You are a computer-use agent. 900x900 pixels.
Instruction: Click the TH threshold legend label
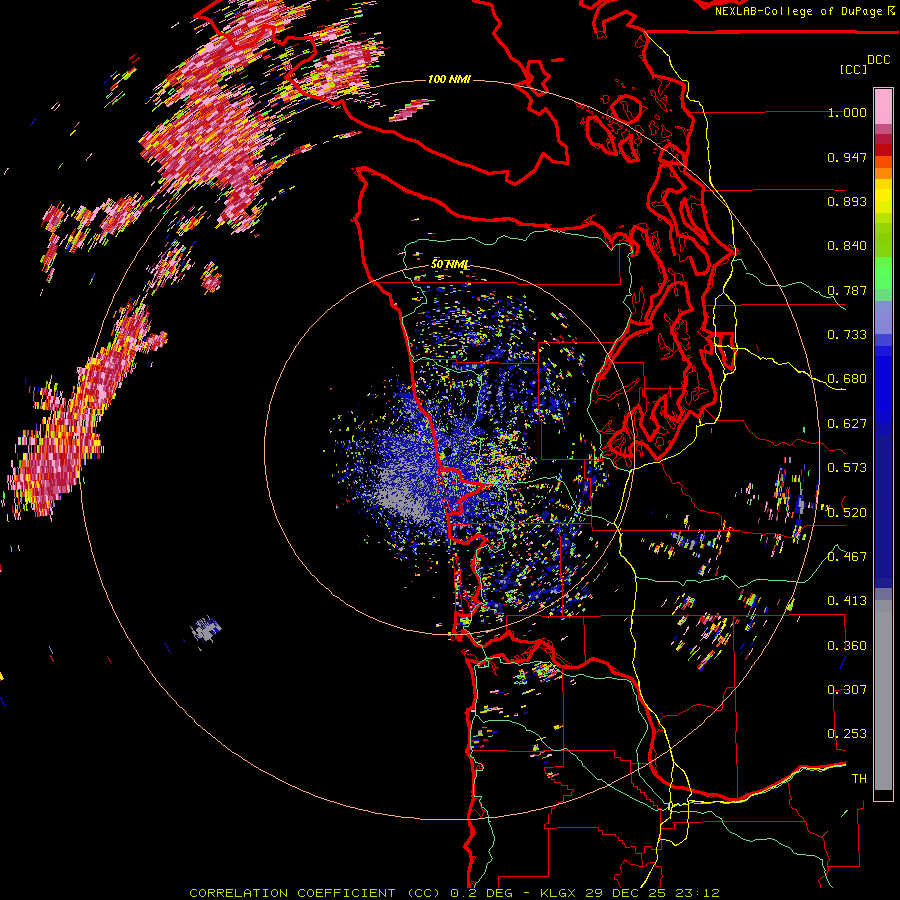point(859,779)
